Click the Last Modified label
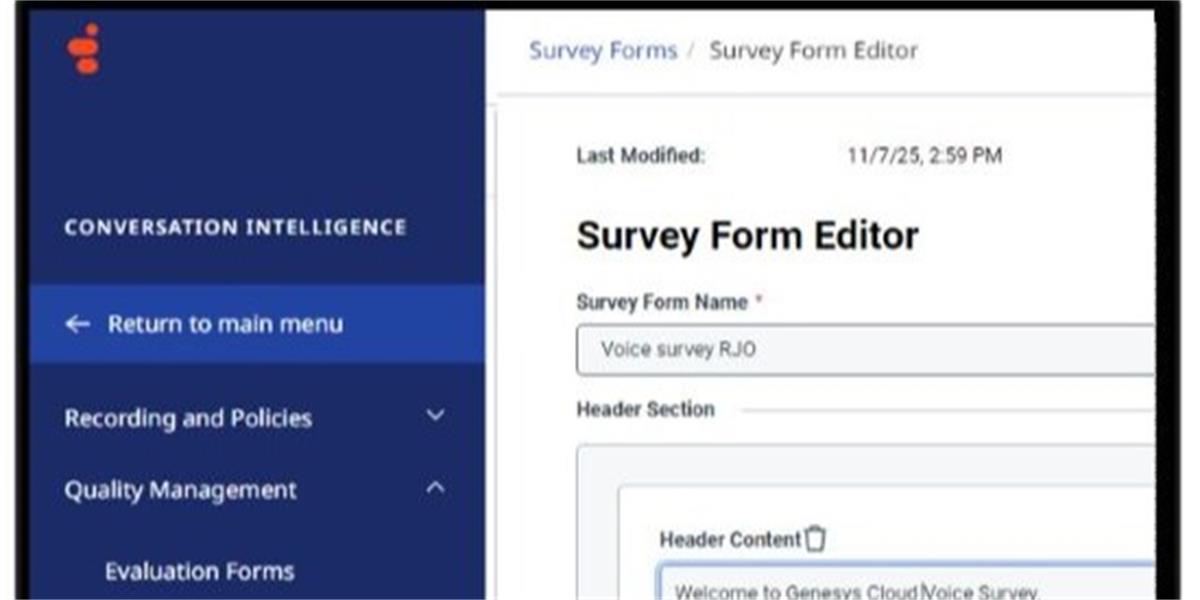The image size is (1200, 600). 640,156
